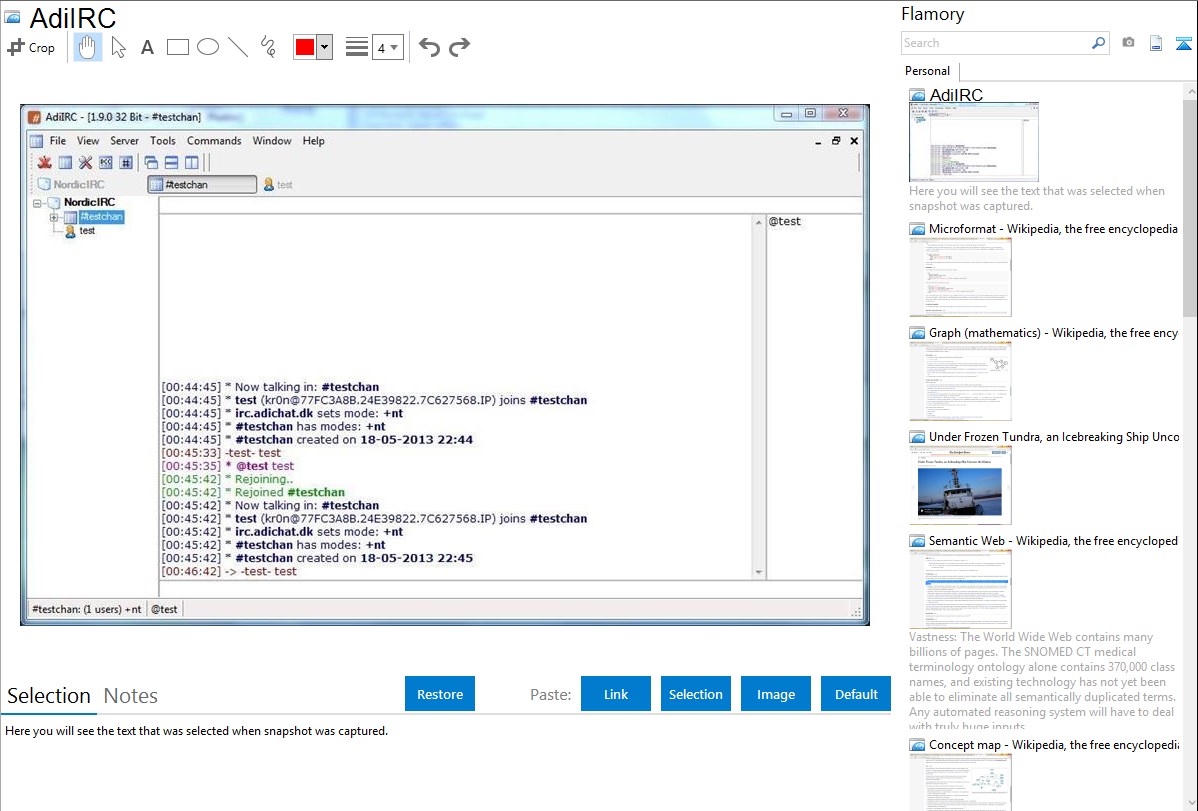1198x811 pixels.
Task: Click the Paste Link button
Action: [616, 694]
